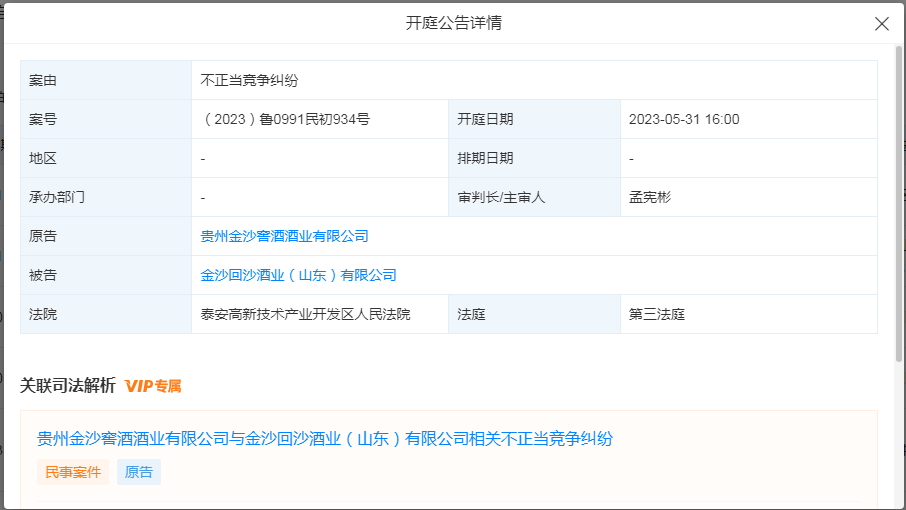Viewport: 906px width, 510px height.
Task: Select case cause 不正当竞争纠纷 value
Action: click(x=249, y=81)
